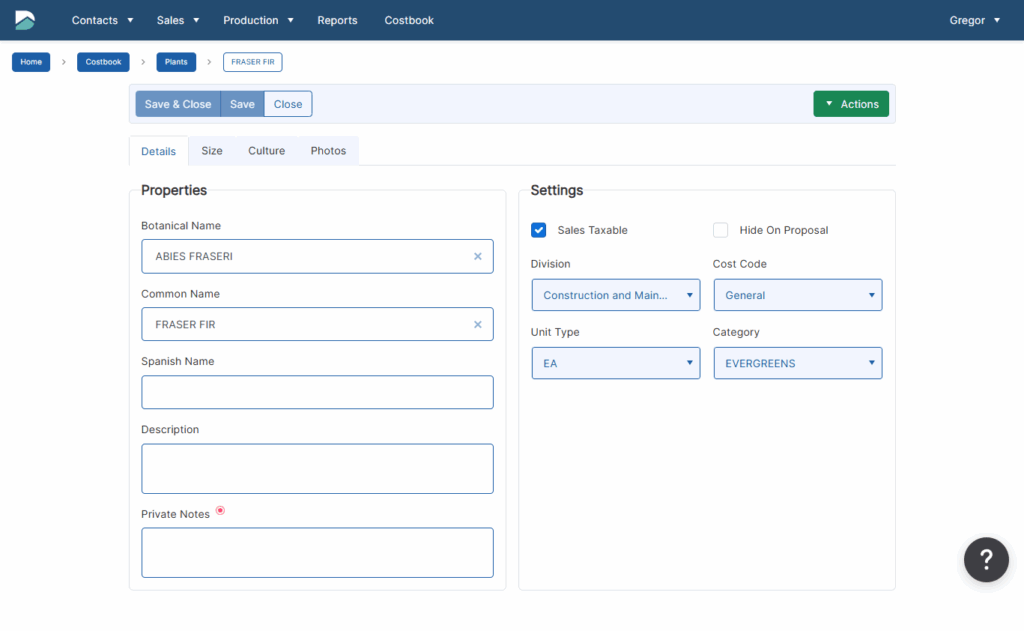Enable the Hide On Proposal checkbox

(720, 230)
